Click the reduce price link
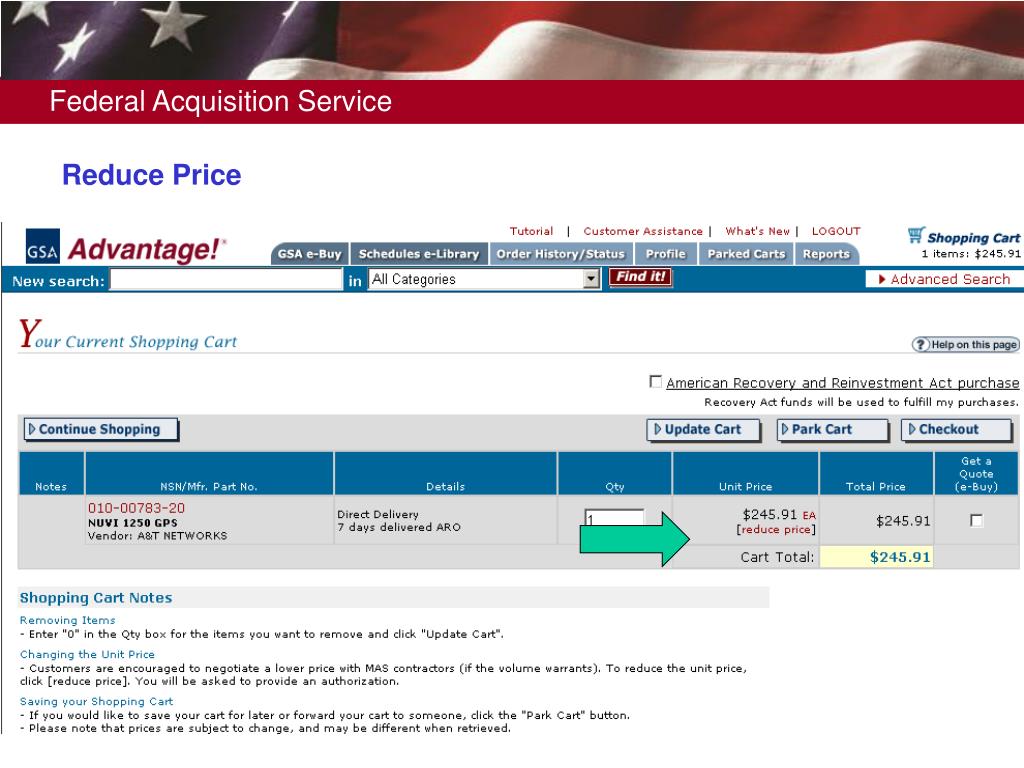The width and height of the screenshot is (1024, 768). tap(776, 530)
